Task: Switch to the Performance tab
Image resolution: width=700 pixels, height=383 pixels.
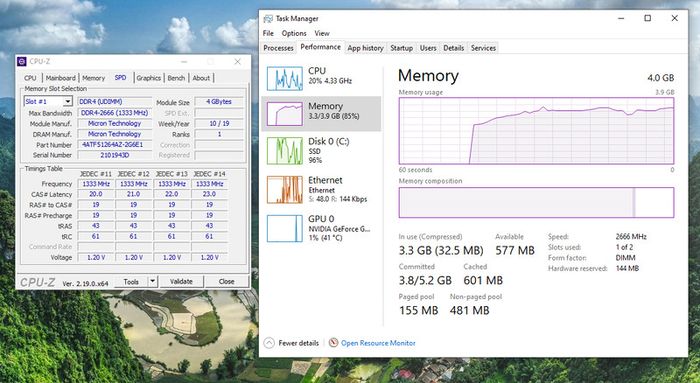Action: click(320, 47)
